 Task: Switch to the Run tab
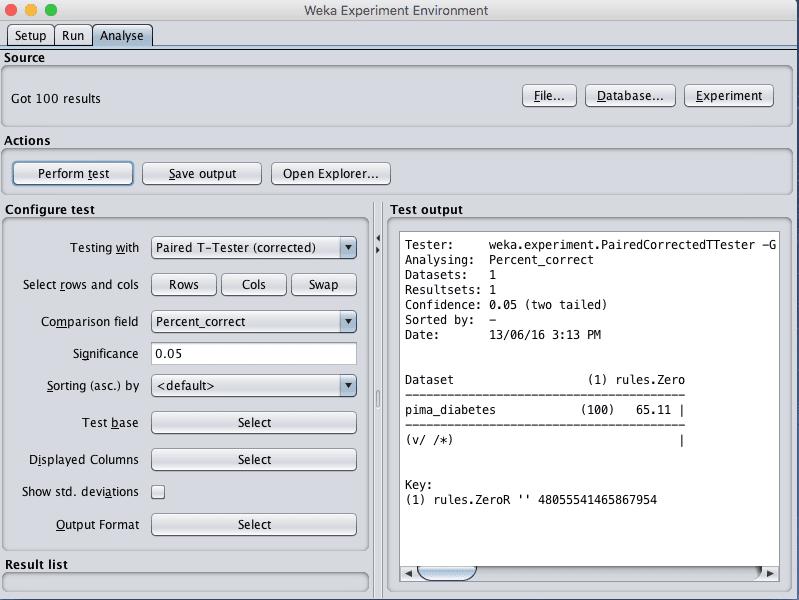tap(73, 36)
